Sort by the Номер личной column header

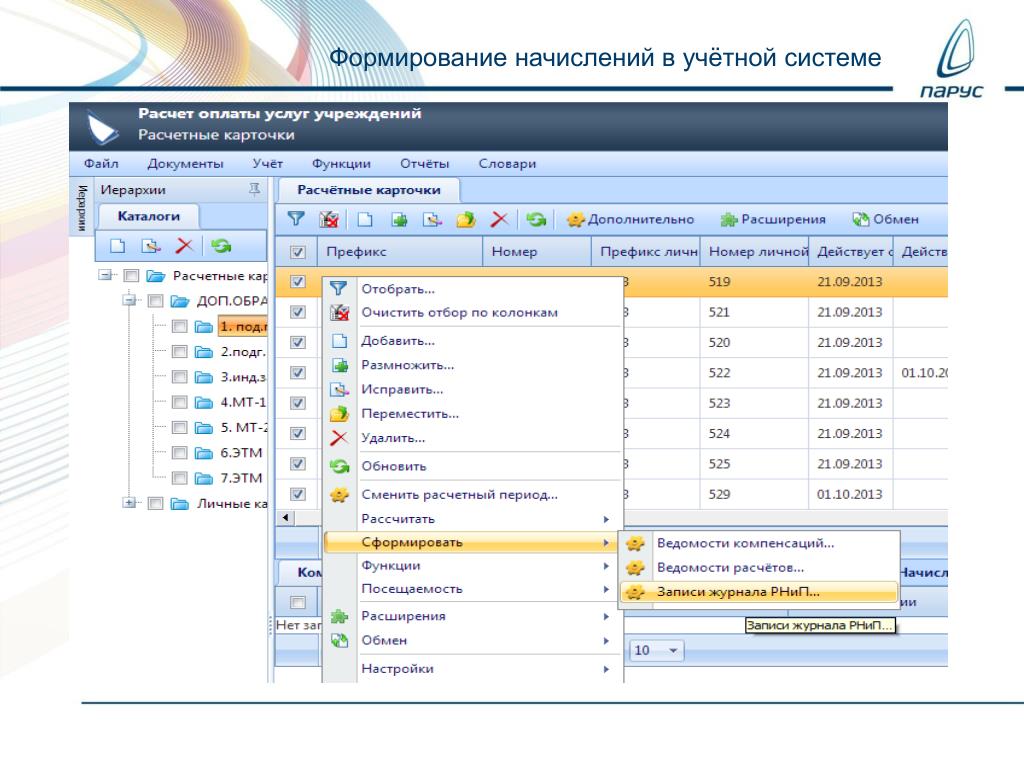coord(754,251)
